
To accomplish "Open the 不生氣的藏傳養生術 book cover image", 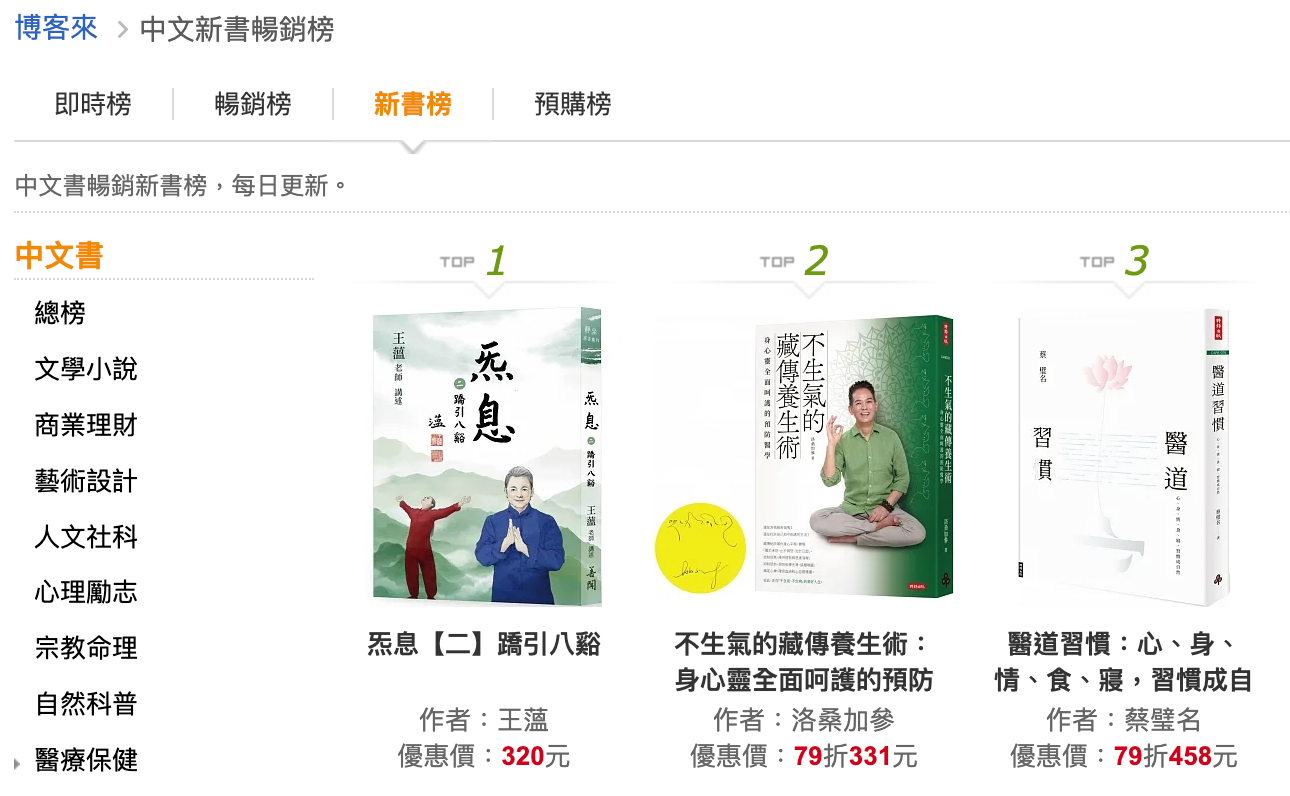I will click(x=803, y=456).
